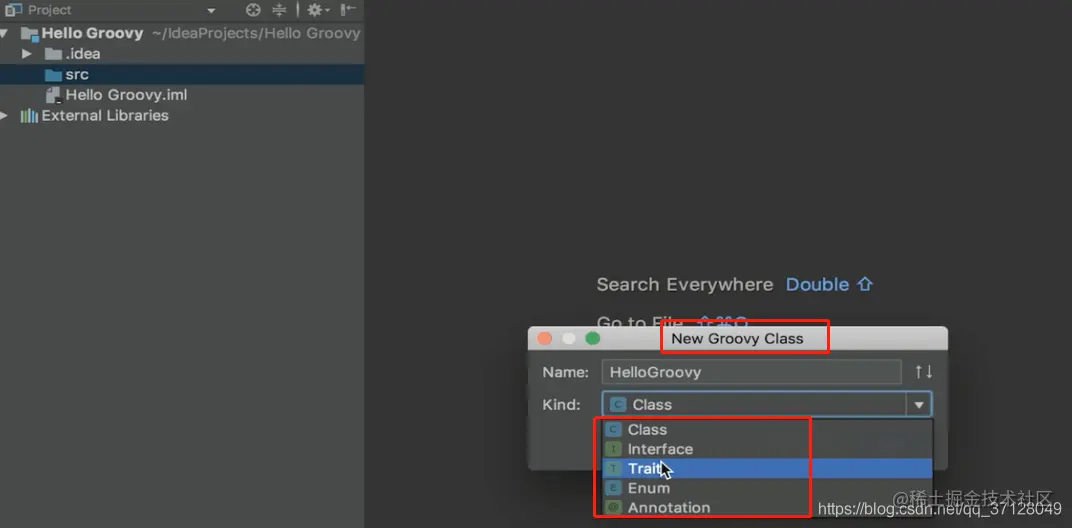Viewport: 1072px width, 528px height.
Task: Expand the External Libraries node arrow
Action: coord(4,115)
